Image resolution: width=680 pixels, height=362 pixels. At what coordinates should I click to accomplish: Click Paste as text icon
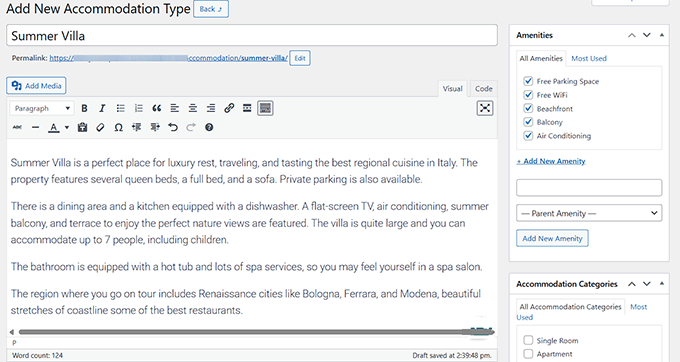coord(82,127)
